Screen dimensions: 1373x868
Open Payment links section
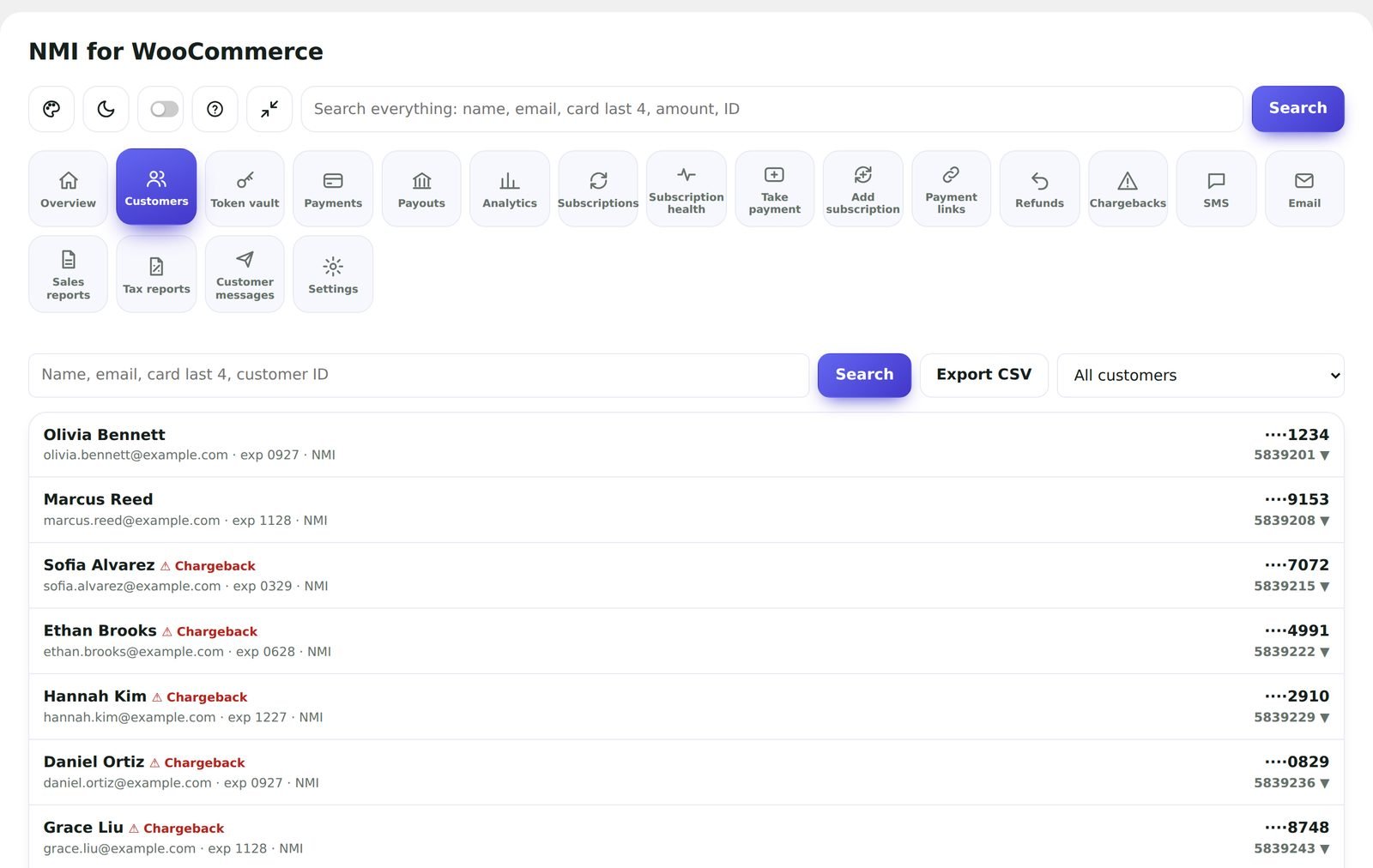[x=952, y=189]
